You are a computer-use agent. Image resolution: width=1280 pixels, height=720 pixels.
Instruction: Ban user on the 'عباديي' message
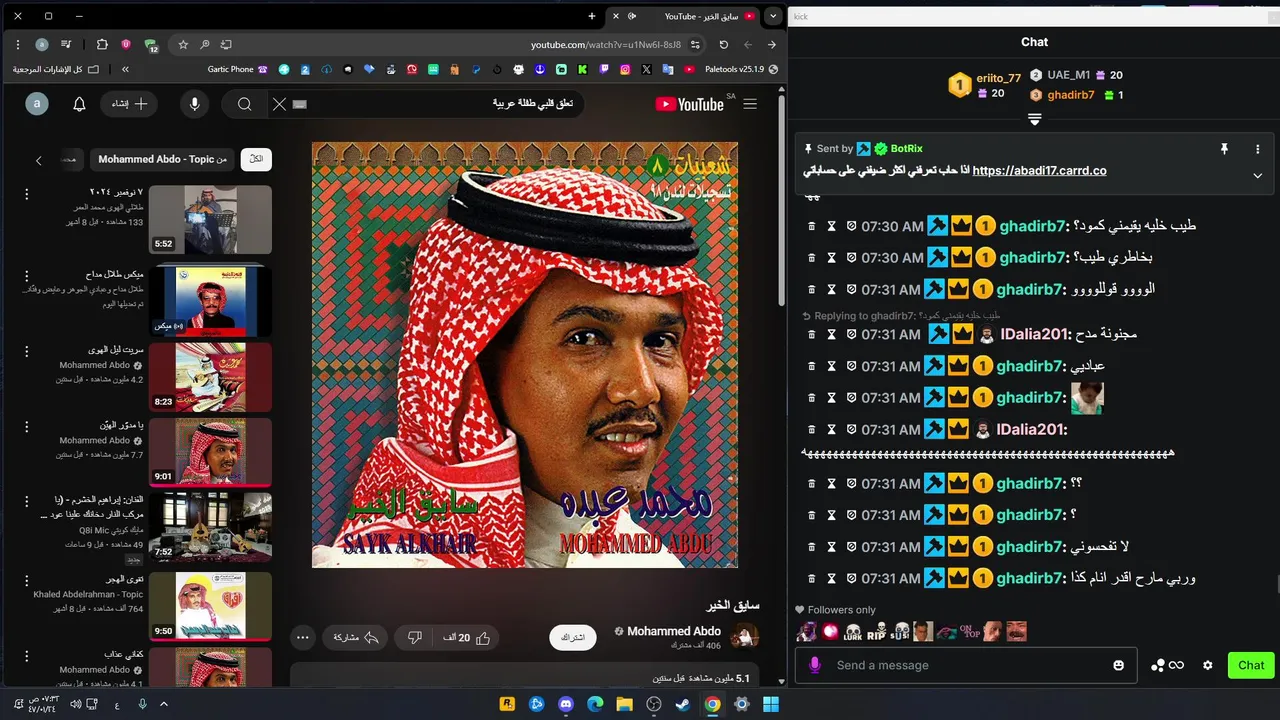[851, 366]
